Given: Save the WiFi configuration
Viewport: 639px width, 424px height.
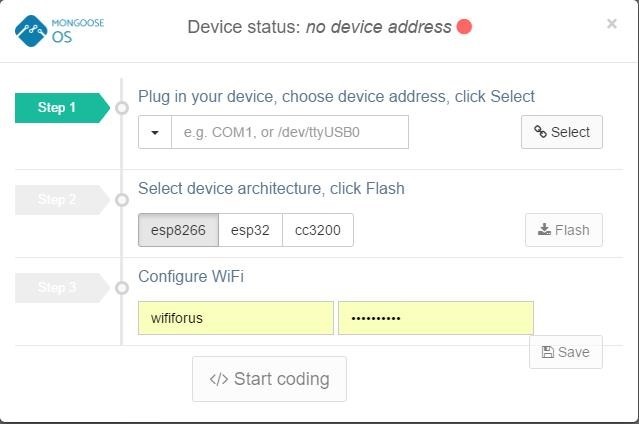Looking at the screenshot, I should tap(565, 352).
